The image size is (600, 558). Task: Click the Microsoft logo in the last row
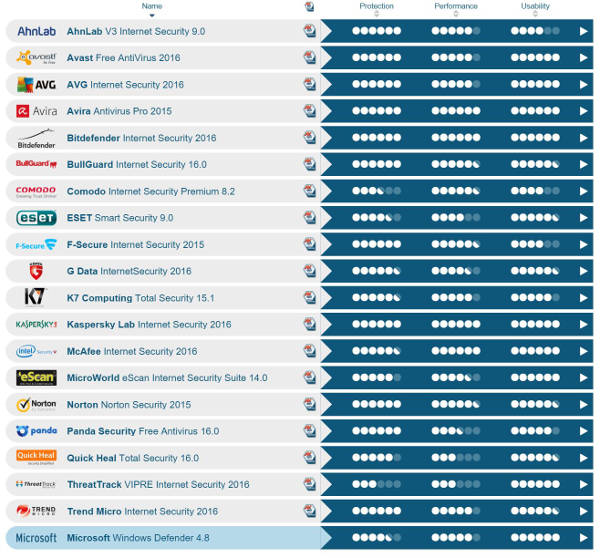pyautogui.click(x=36, y=537)
